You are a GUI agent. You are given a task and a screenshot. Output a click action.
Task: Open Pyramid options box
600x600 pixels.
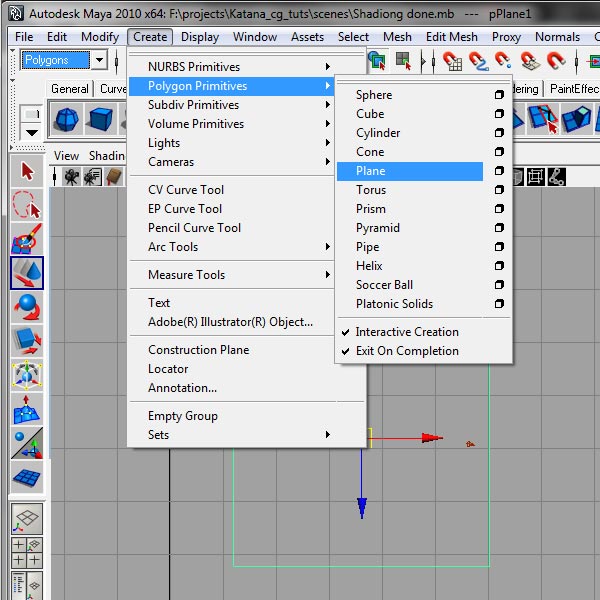[x=499, y=228]
